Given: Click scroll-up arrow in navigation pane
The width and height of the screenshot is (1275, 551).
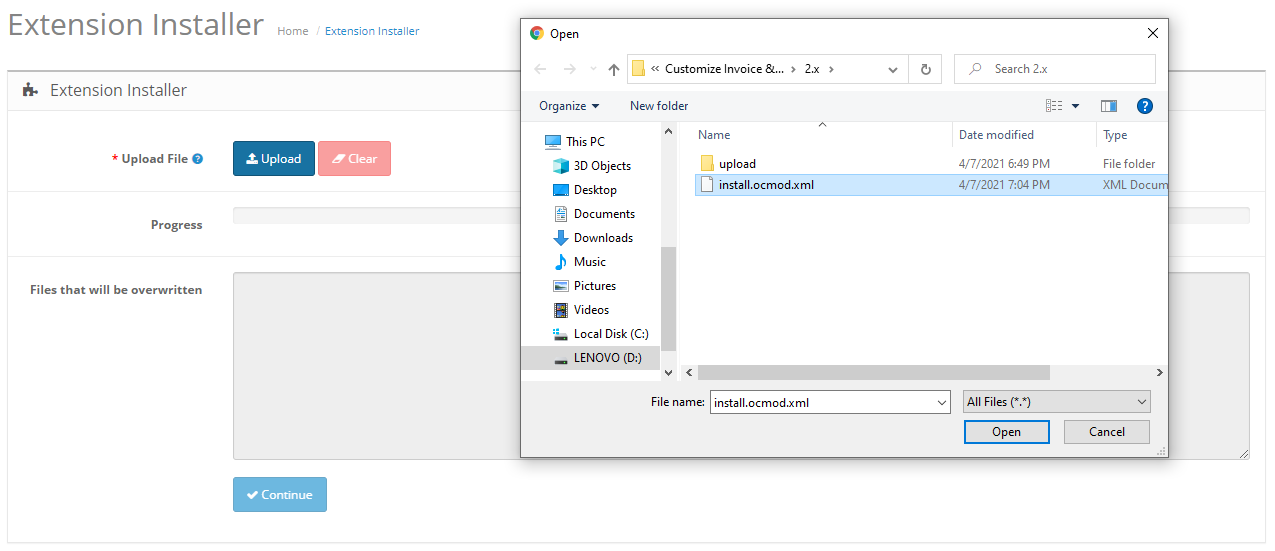Looking at the screenshot, I should pos(669,130).
